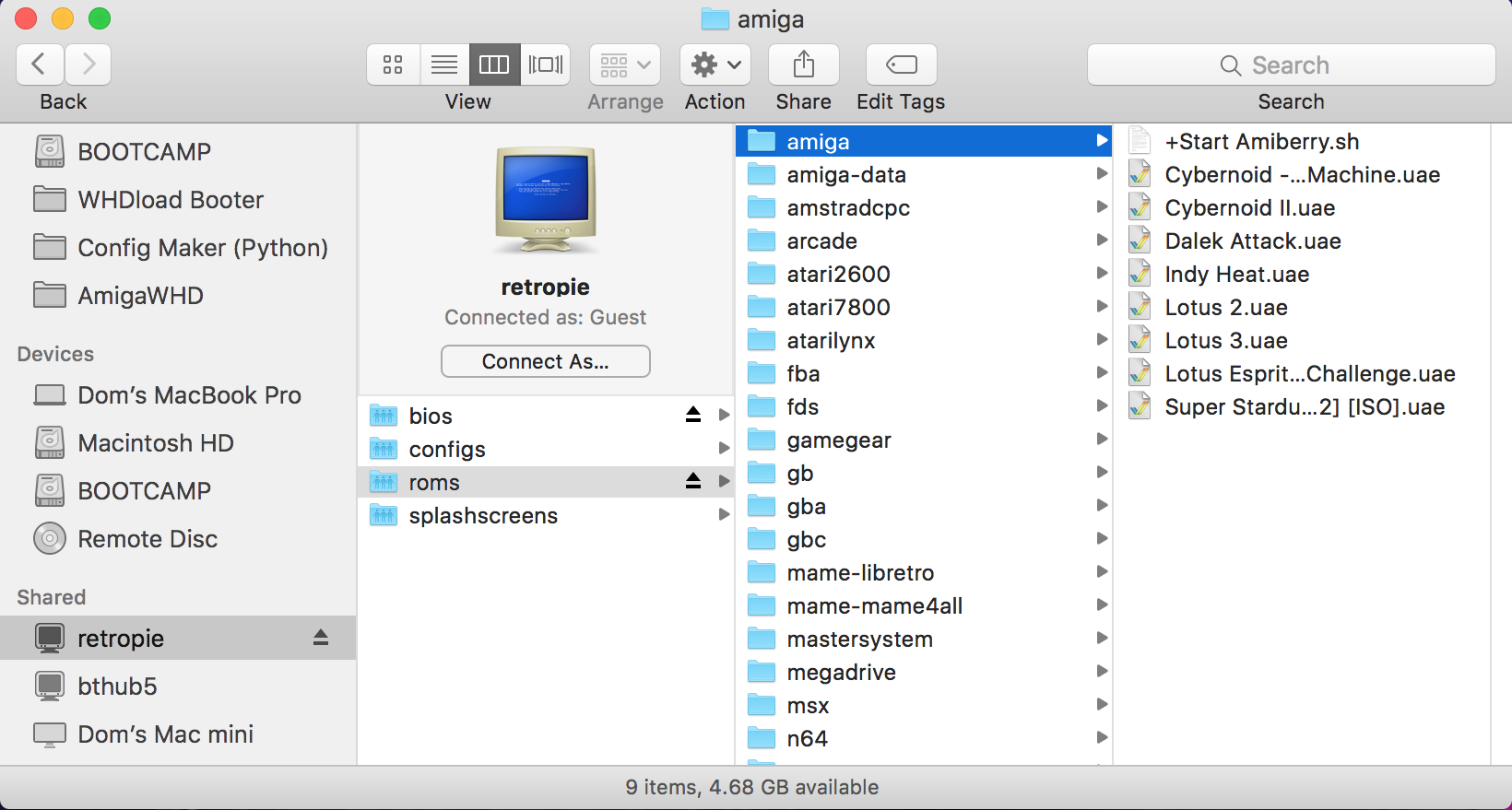
Task: Open the msx folder
Action: point(924,705)
